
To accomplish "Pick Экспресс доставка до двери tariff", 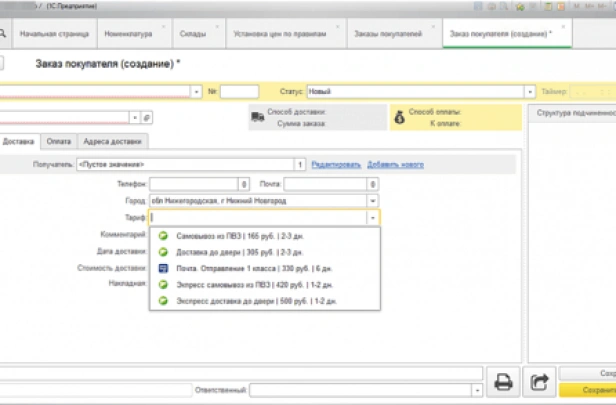I will click(256, 300).
